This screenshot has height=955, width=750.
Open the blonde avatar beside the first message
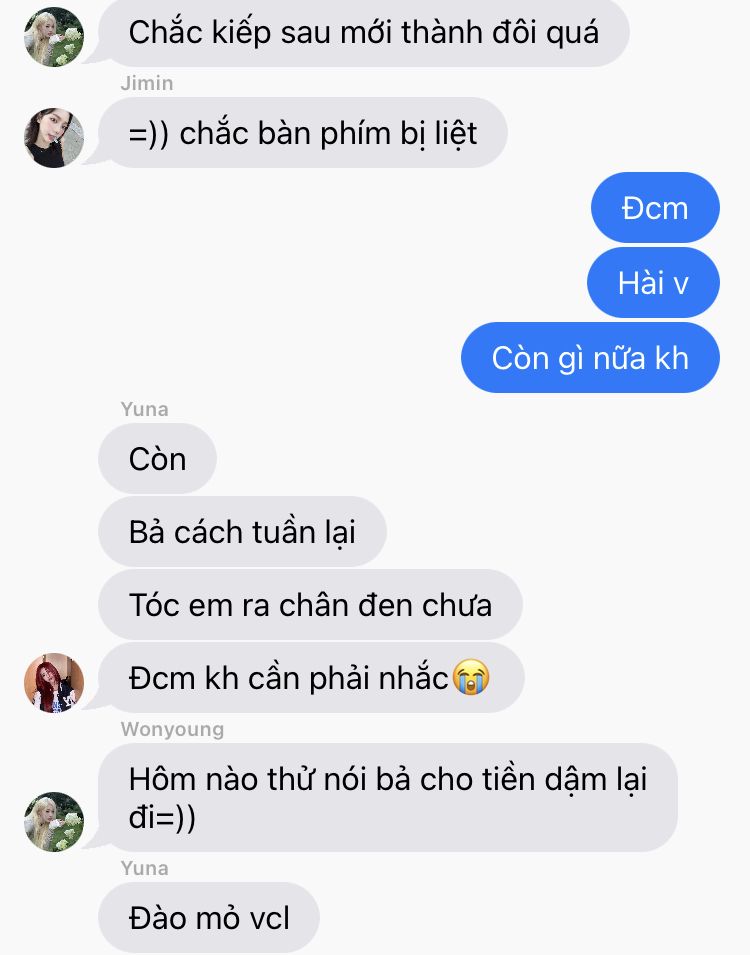coord(54,37)
